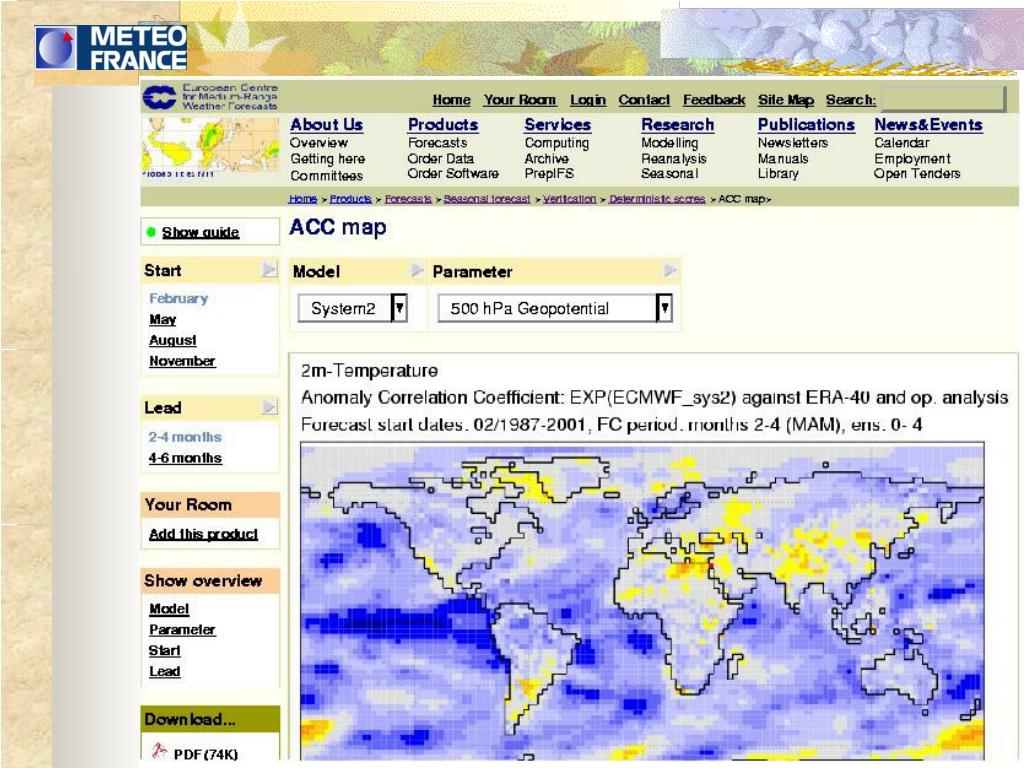Open Modelling under Research
Viewport: 1024px width, 768px height.
coord(669,143)
